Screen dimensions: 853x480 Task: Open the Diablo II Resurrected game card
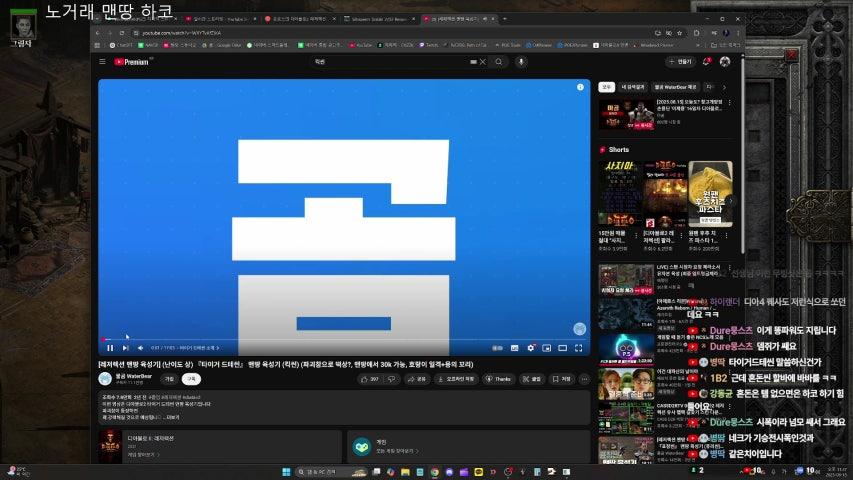pos(220,446)
